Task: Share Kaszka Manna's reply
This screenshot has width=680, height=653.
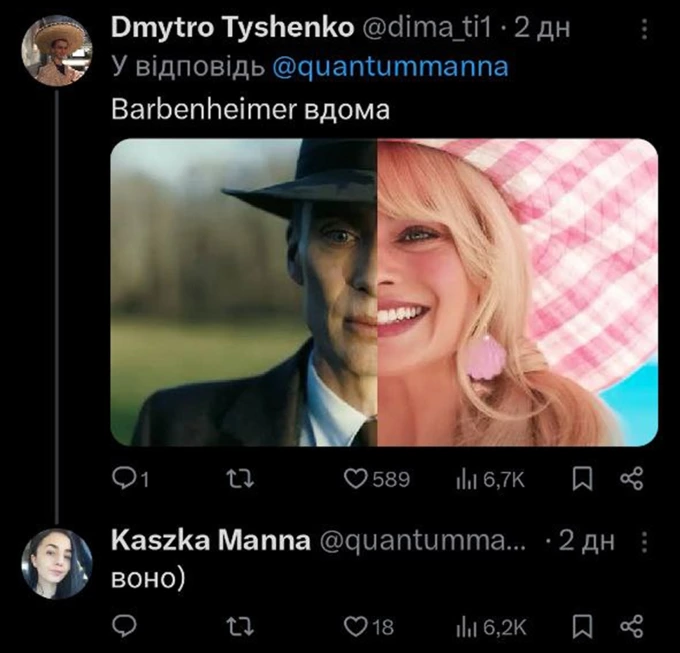Action: (631, 626)
